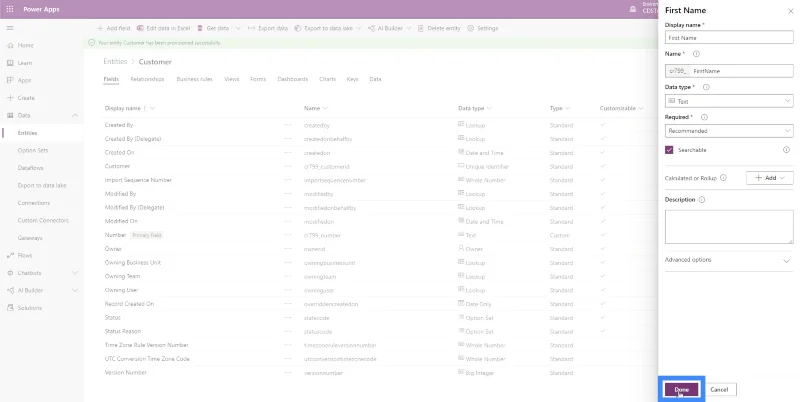Click the Owning Business Unit row
The width and height of the screenshot is (800, 402).
click(378, 263)
